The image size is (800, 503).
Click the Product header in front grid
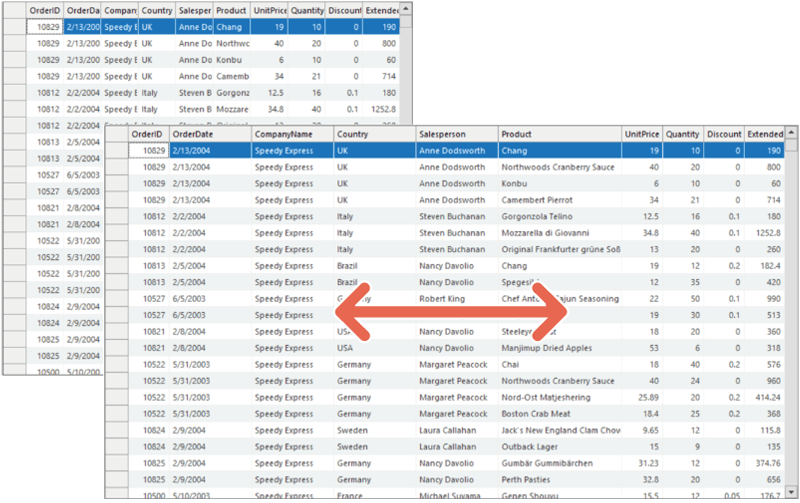coord(560,134)
